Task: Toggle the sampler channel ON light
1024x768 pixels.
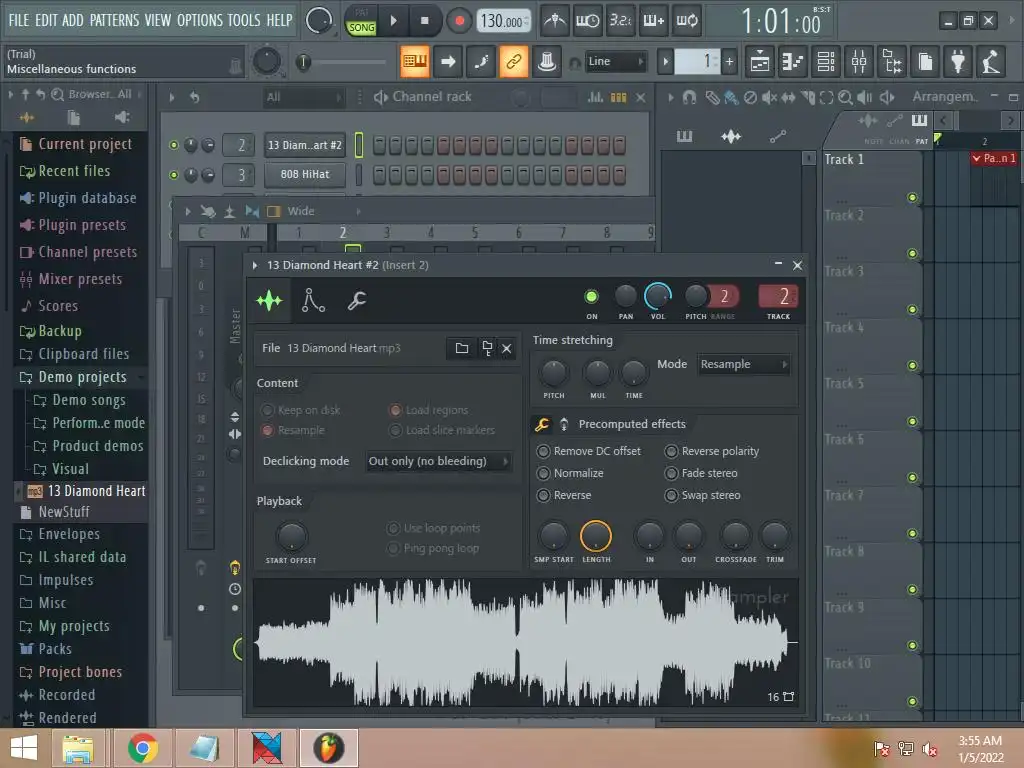Action: pyautogui.click(x=591, y=296)
